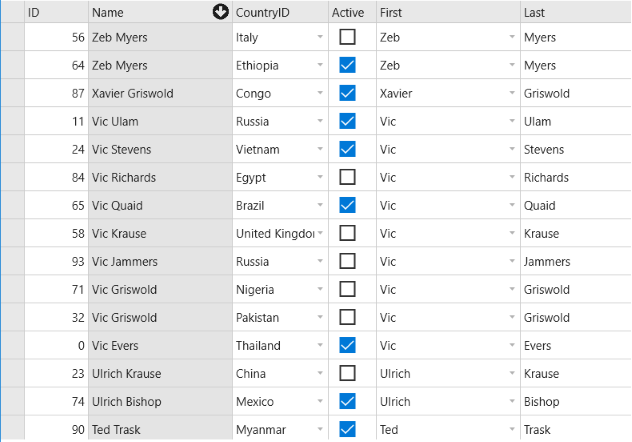Open First name dropdown in Ted row

tap(512, 430)
